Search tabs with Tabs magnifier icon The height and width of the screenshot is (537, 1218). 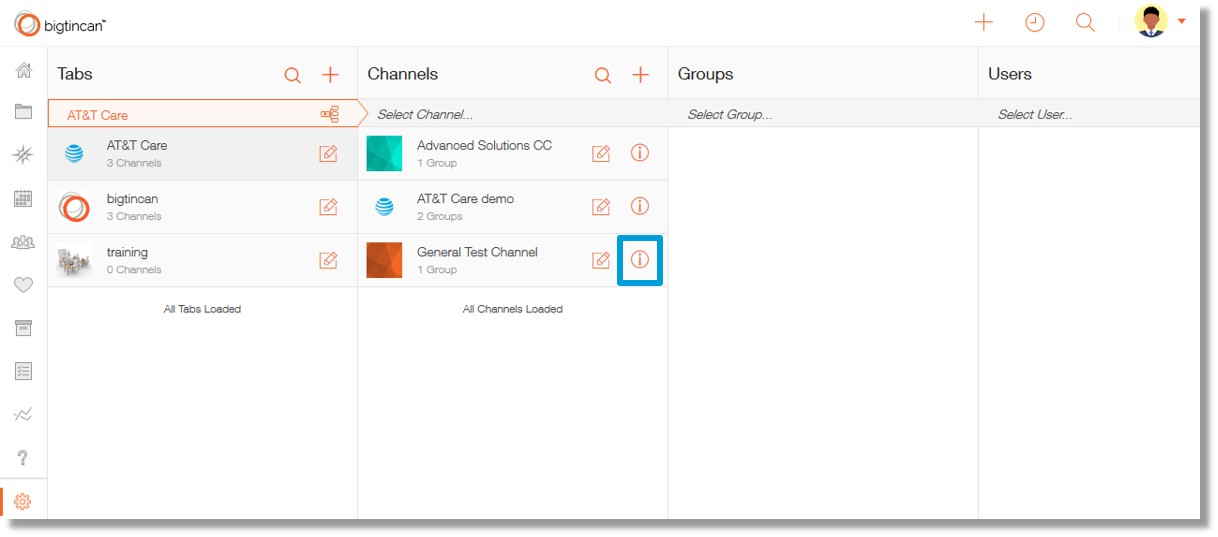tap(292, 75)
